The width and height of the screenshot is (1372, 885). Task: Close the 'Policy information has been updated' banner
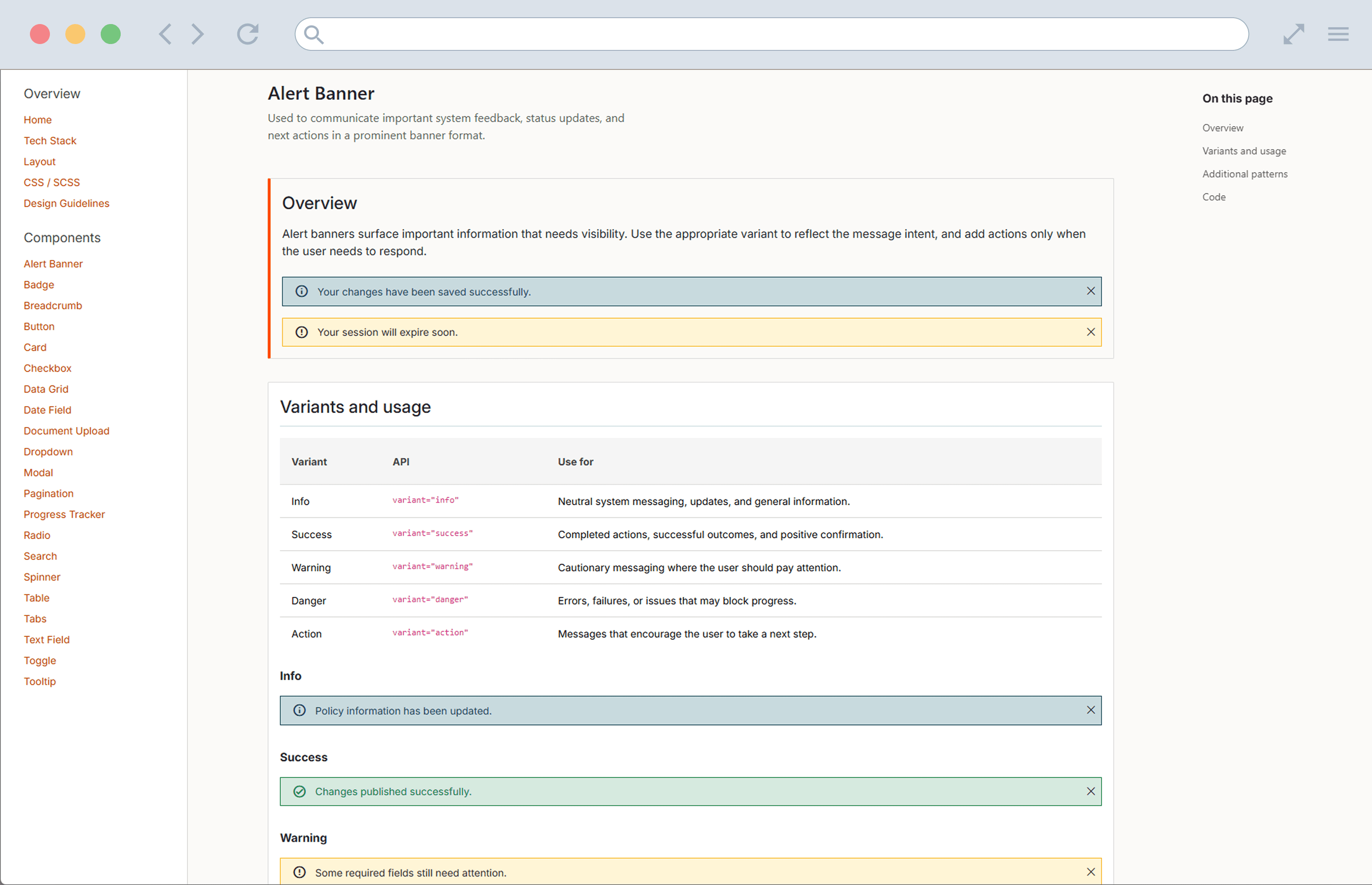(x=1090, y=710)
